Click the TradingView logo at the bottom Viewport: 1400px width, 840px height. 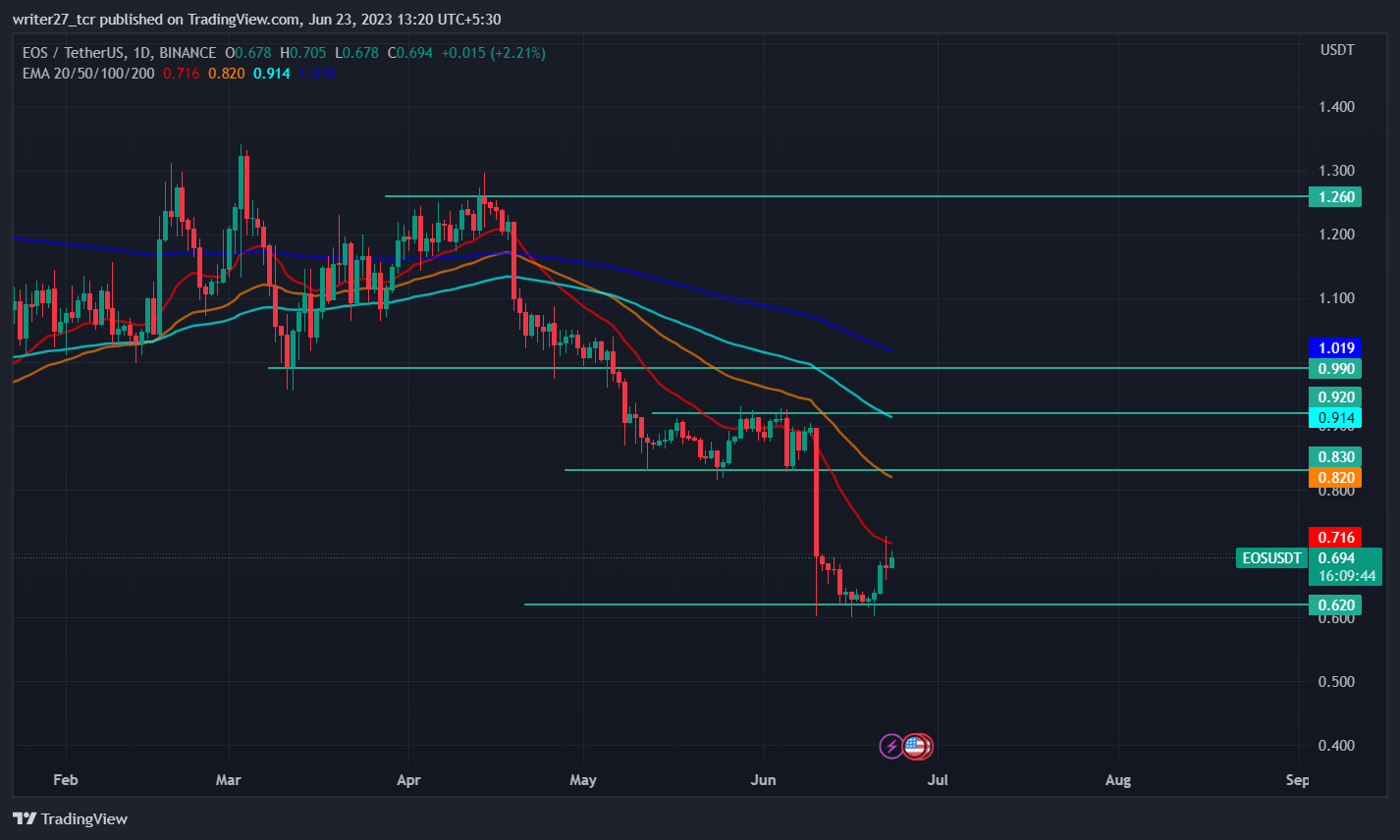tap(71, 818)
